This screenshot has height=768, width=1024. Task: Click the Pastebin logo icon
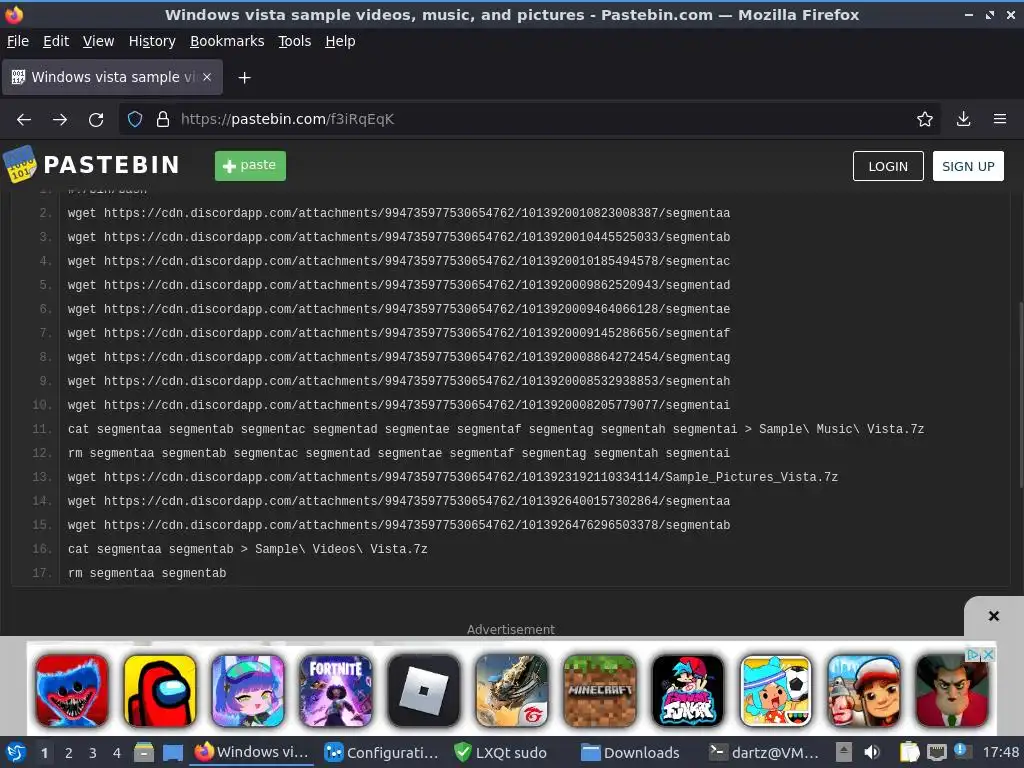(x=20, y=165)
